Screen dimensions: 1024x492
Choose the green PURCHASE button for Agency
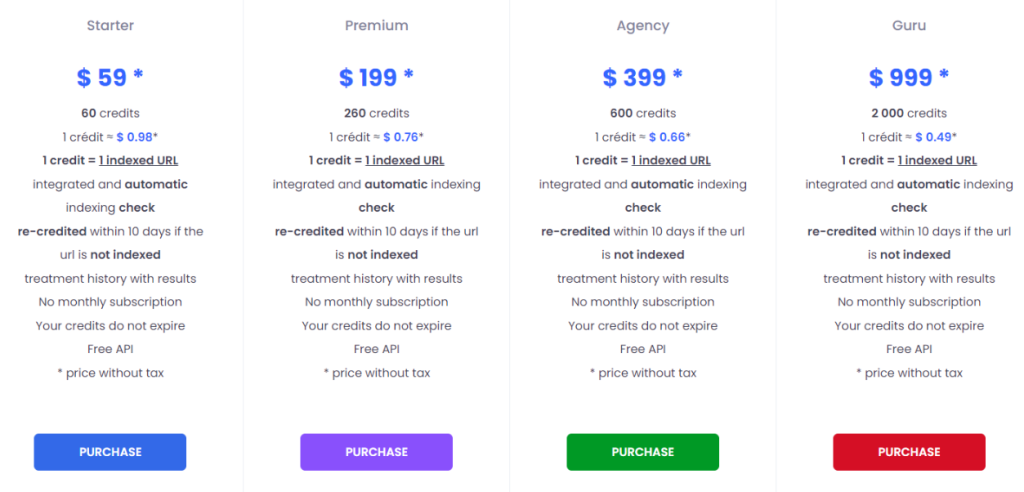pyautogui.click(x=642, y=452)
